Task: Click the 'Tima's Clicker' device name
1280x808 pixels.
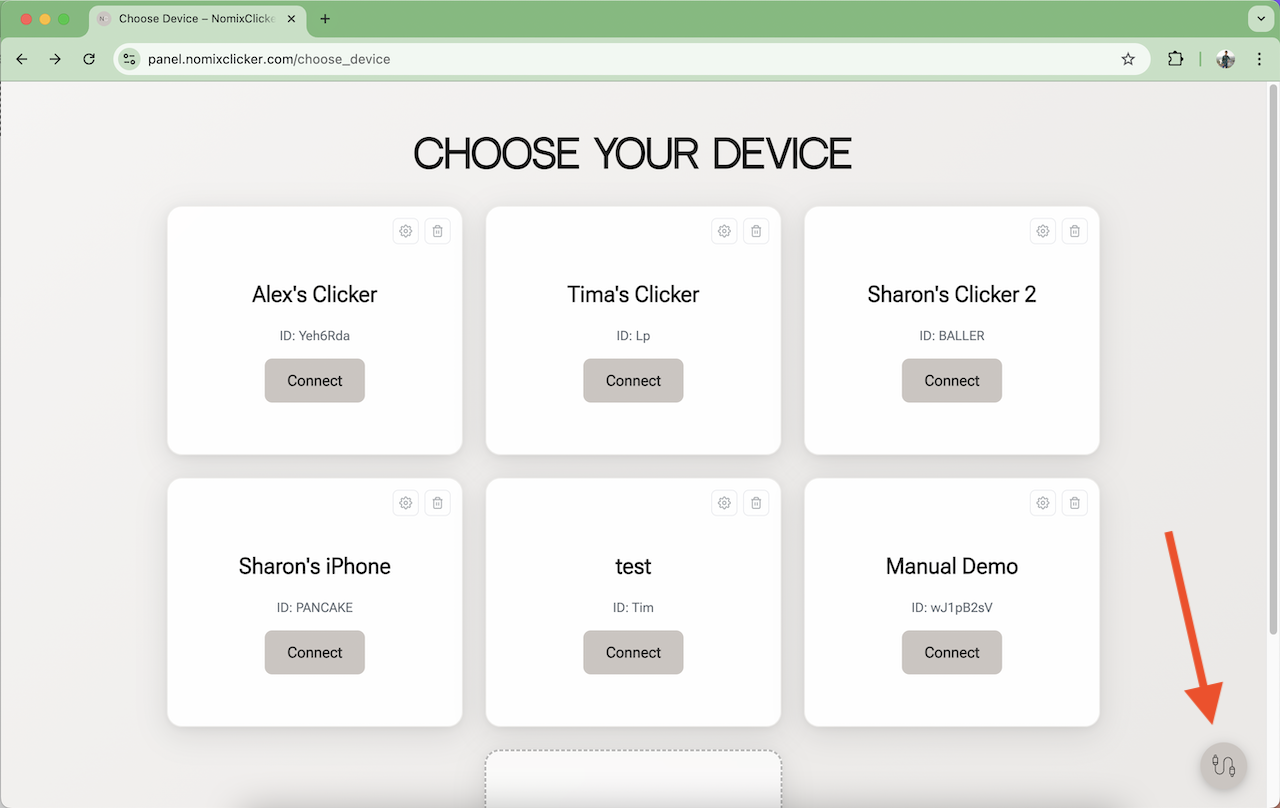Action: (x=633, y=294)
